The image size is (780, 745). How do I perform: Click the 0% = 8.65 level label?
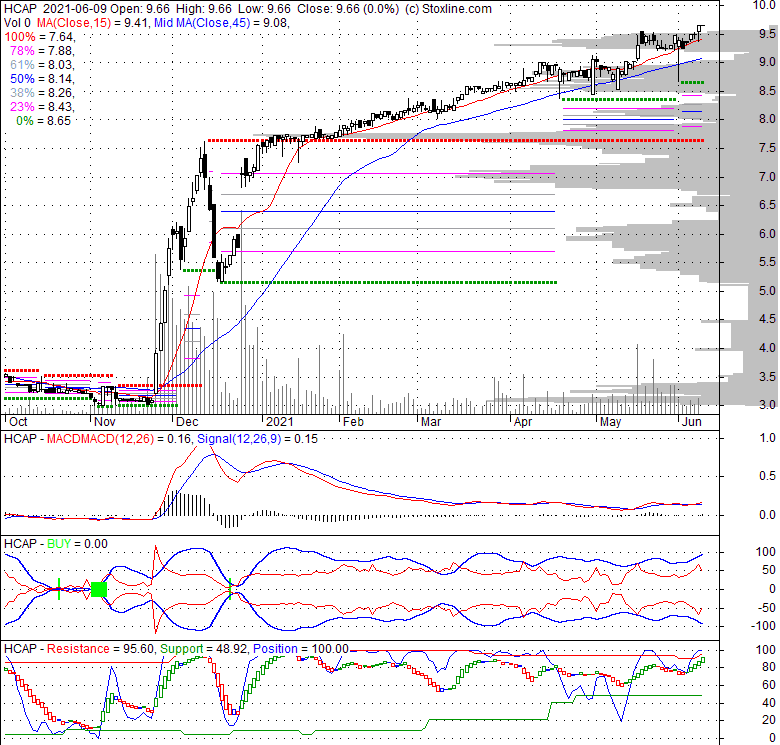coord(44,121)
